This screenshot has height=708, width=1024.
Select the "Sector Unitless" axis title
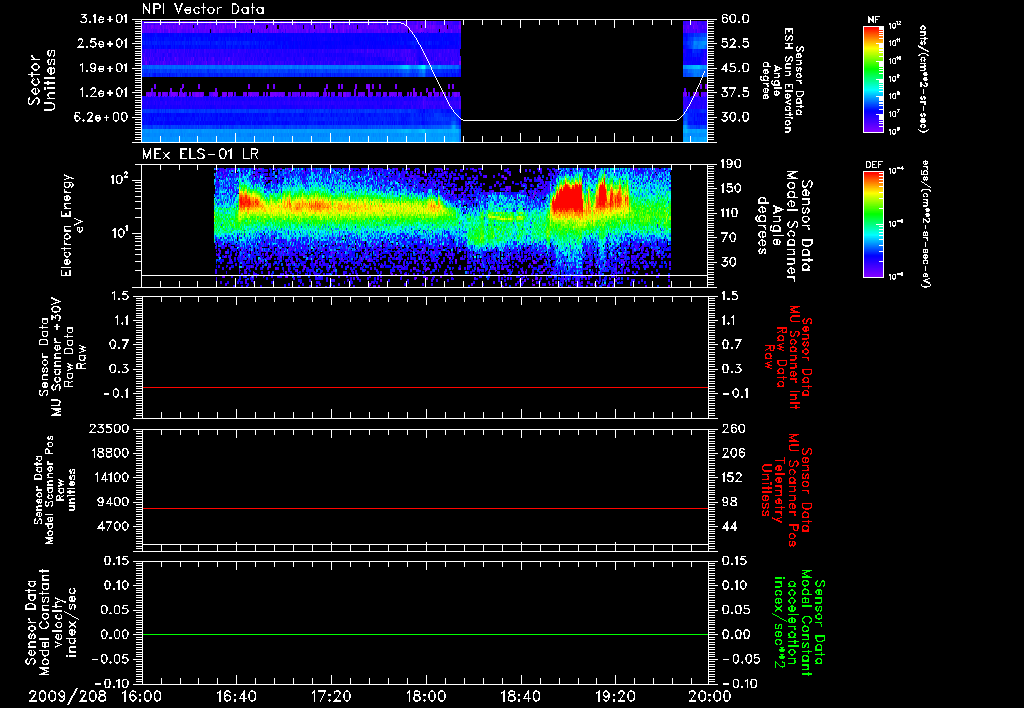41,80
